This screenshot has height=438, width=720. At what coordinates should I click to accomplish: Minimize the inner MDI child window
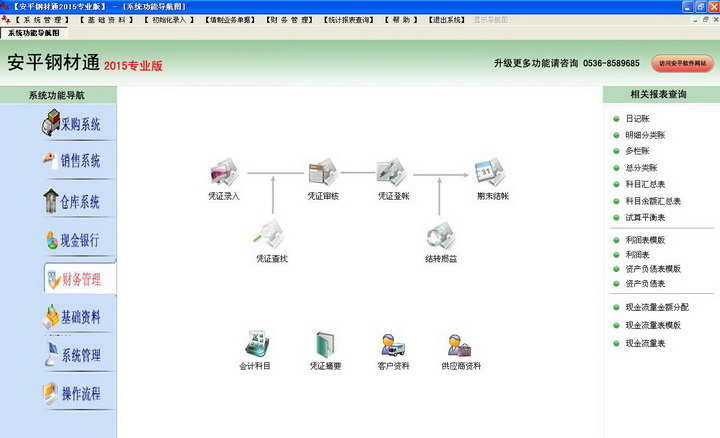[696, 20]
